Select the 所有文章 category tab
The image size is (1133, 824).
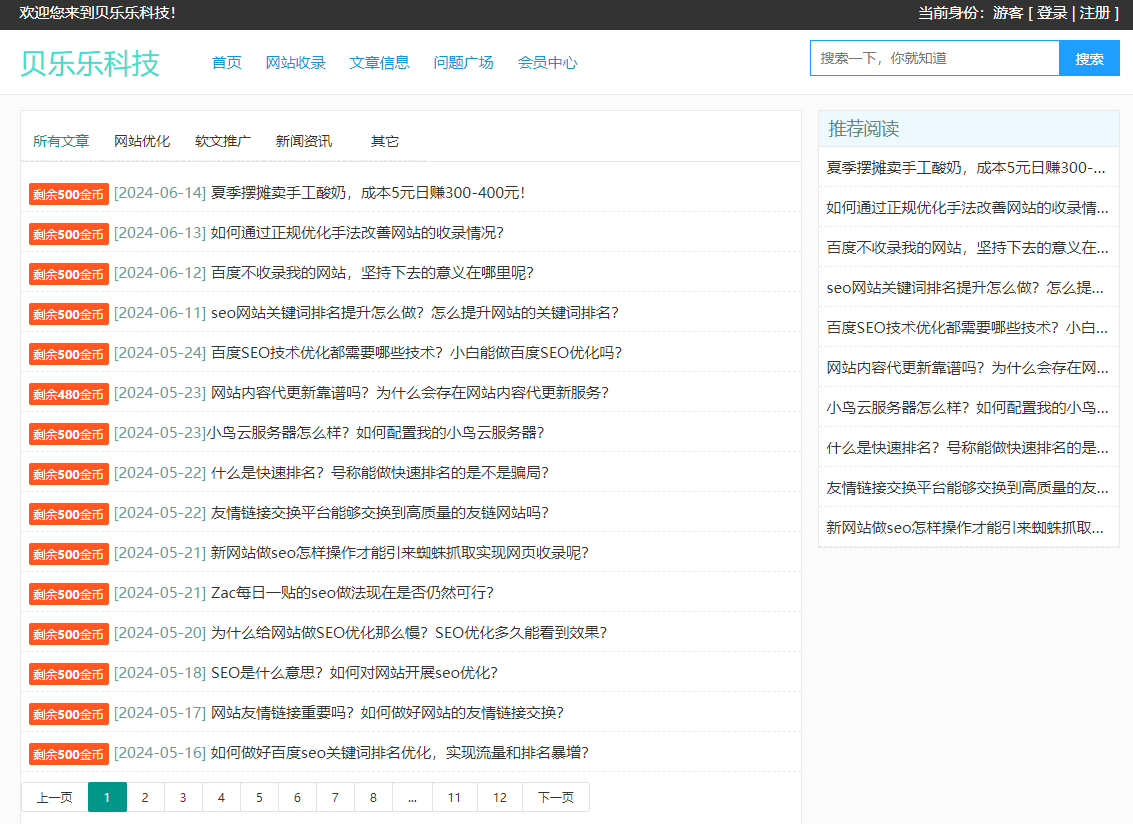point(61,141)
